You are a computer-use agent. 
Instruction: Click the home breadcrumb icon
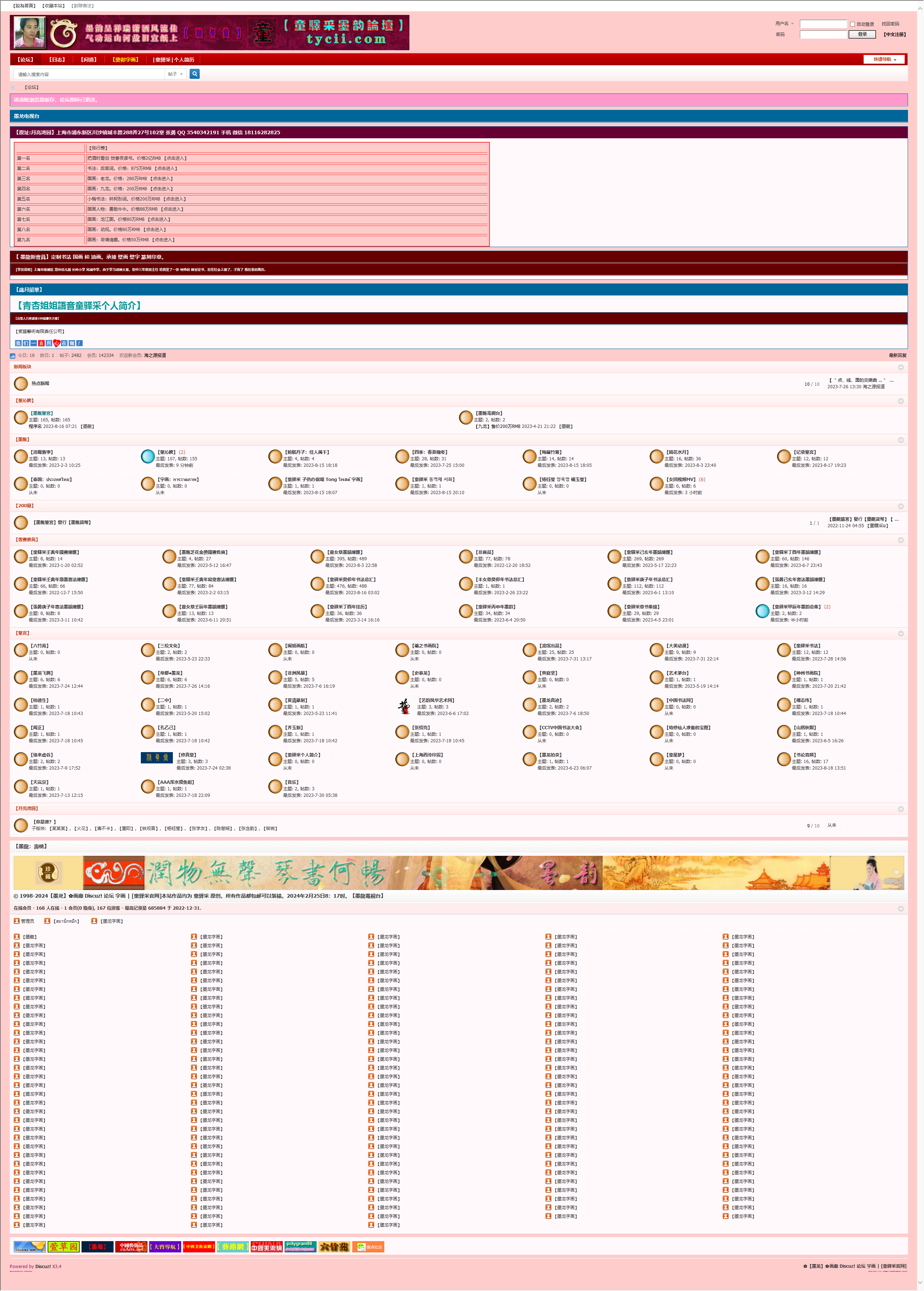[13, 88]
